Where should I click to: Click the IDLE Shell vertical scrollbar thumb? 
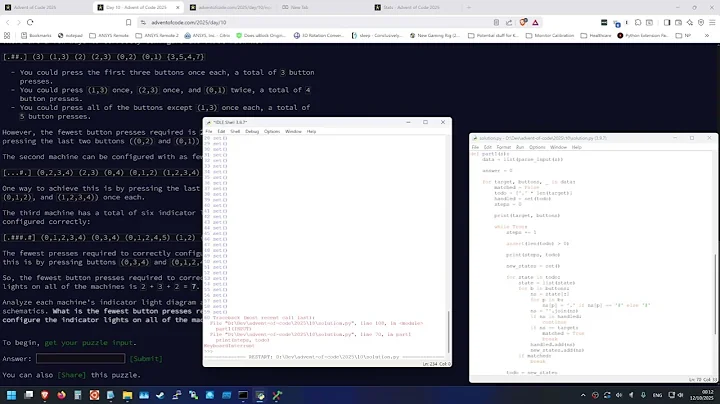tap(449, 331)
